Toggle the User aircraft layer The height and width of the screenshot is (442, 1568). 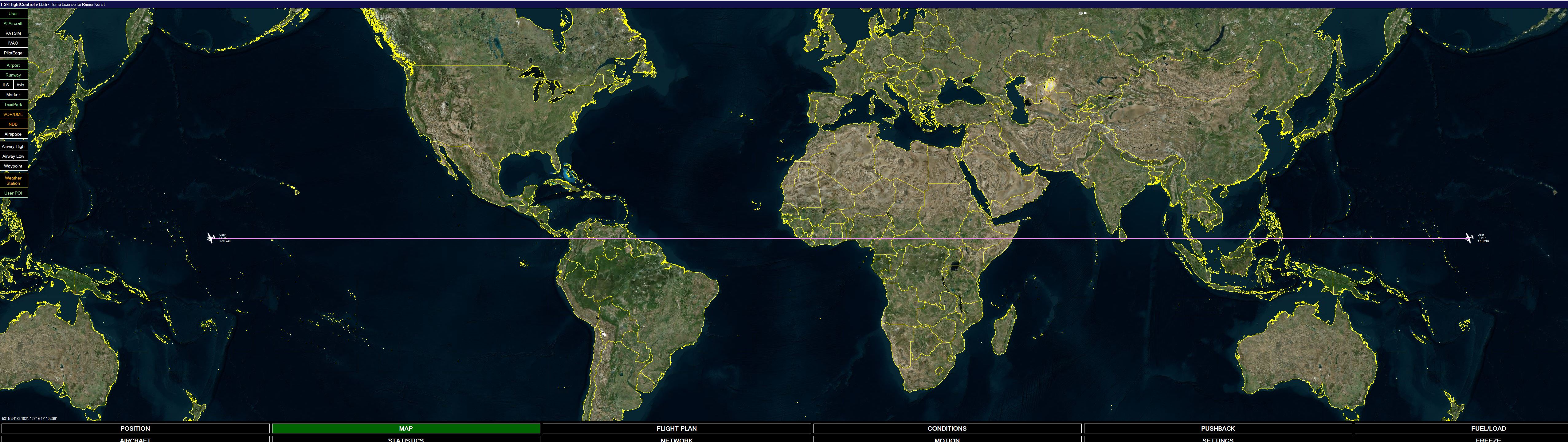(14, 14)
